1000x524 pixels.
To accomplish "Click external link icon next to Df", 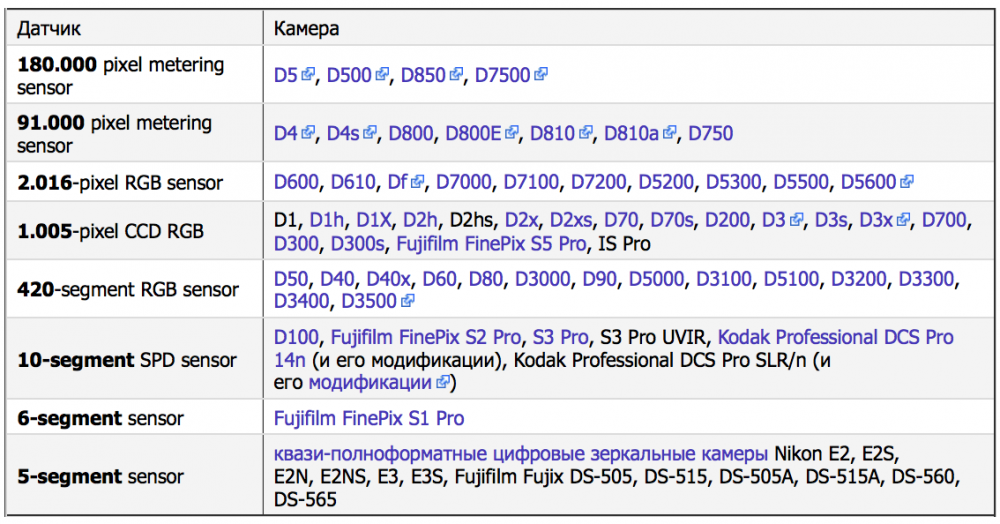I will [x=417, y=182].
